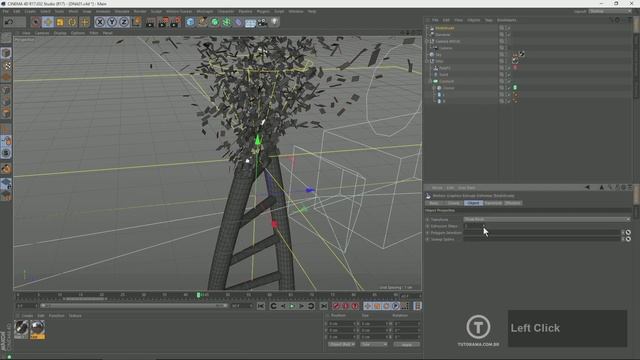The image size is (640, 360).
Task: Switch to the Coord. tab
Action: [x=453, y=203]
